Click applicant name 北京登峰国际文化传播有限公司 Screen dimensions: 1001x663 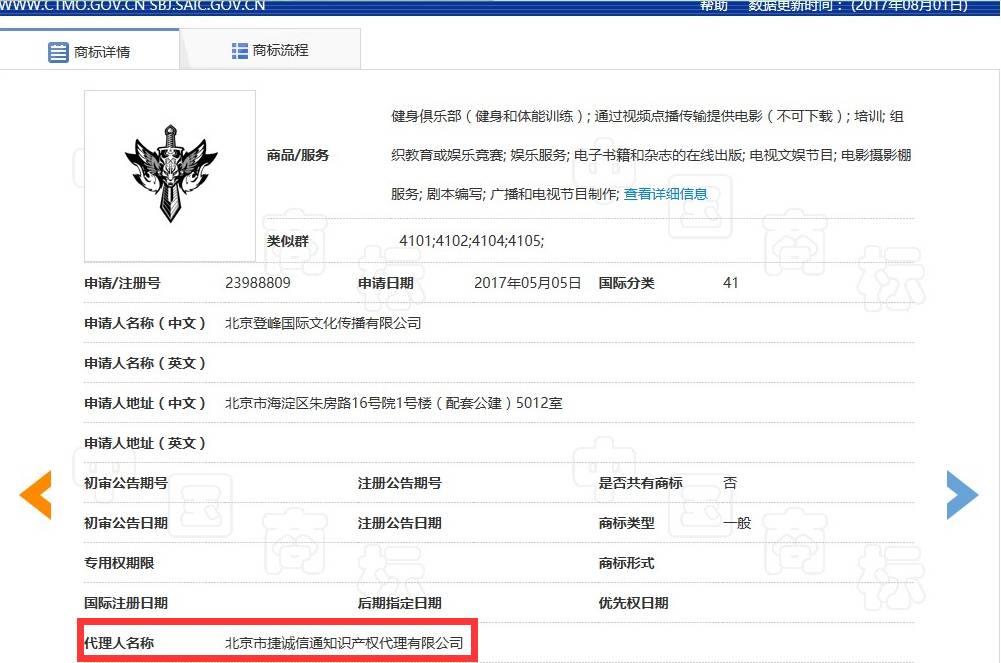click(323, 323)
